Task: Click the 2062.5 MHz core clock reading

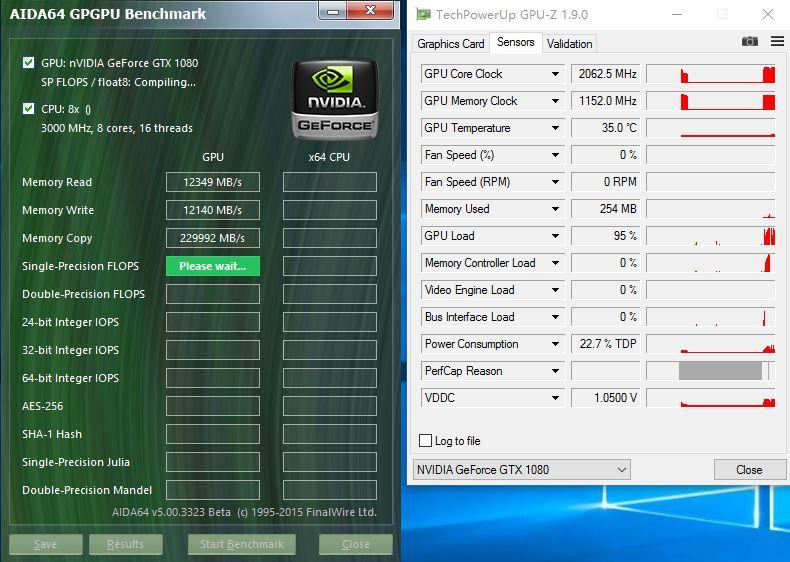Action: tap(606, 74)
